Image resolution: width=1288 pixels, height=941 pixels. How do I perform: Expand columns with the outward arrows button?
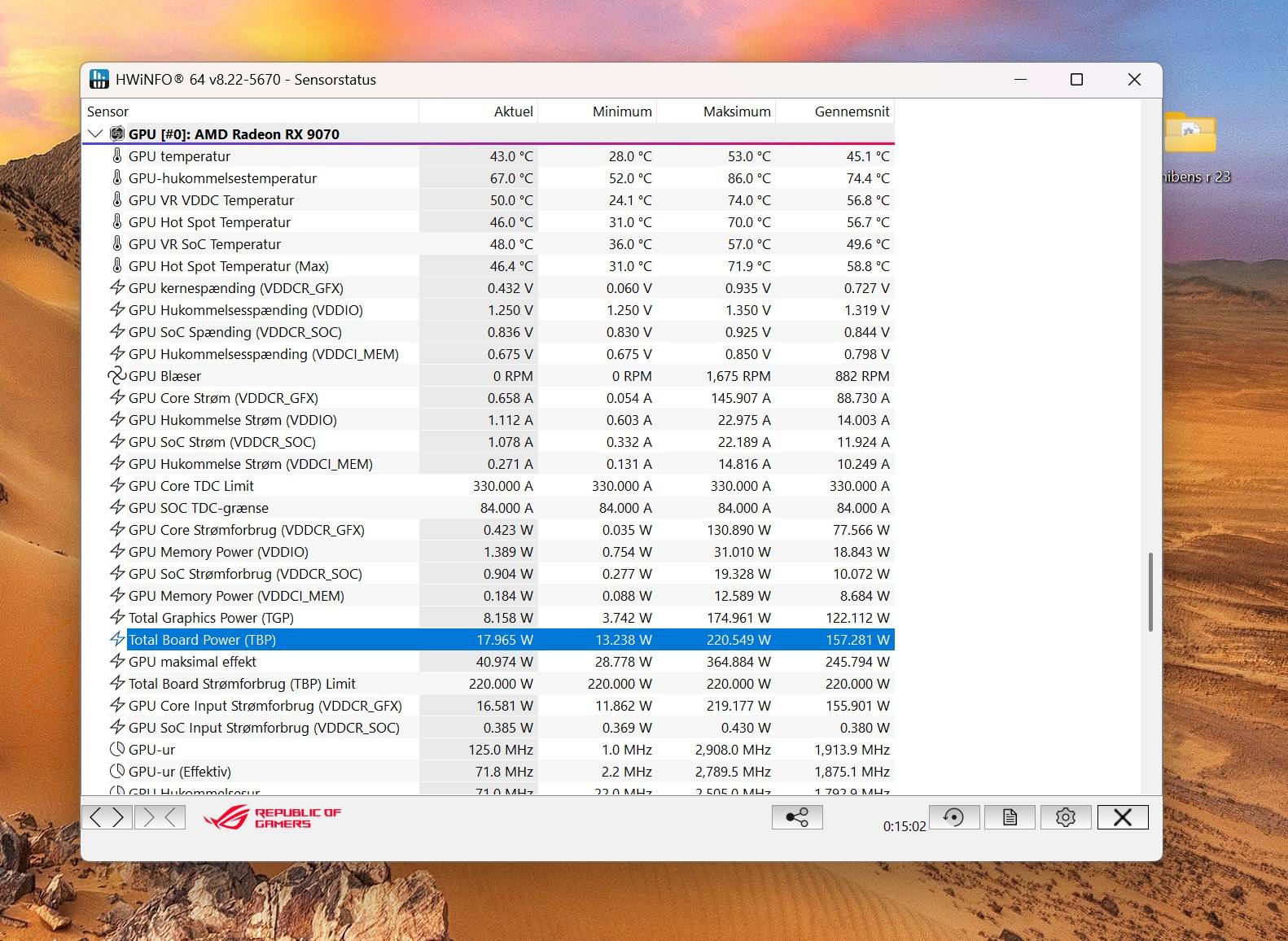(107, 817)
